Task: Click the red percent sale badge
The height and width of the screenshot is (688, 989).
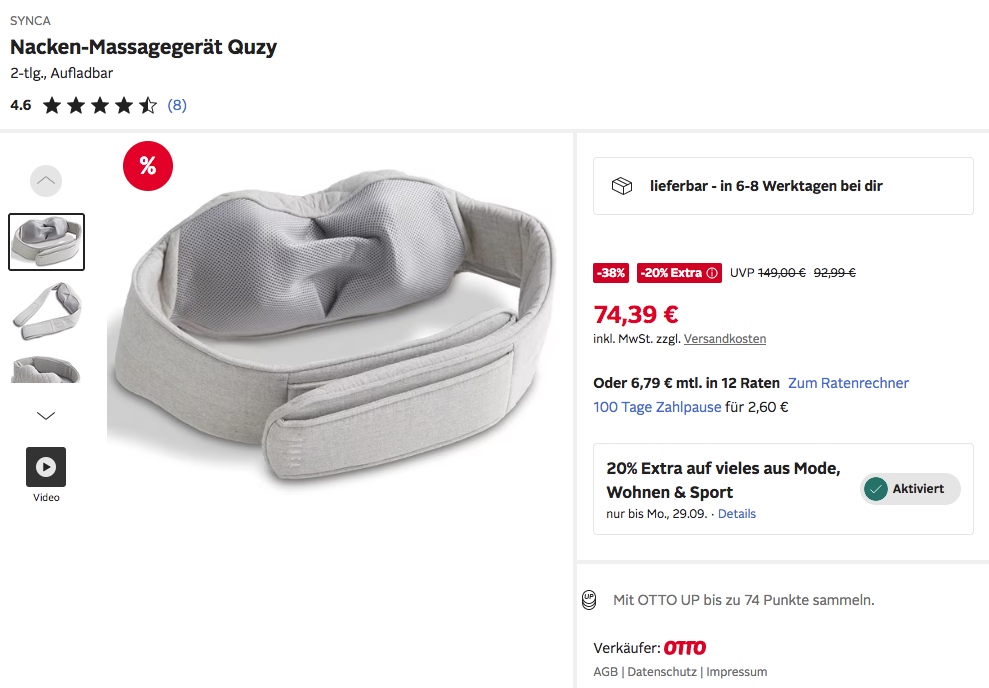Action: coord(148,166)
